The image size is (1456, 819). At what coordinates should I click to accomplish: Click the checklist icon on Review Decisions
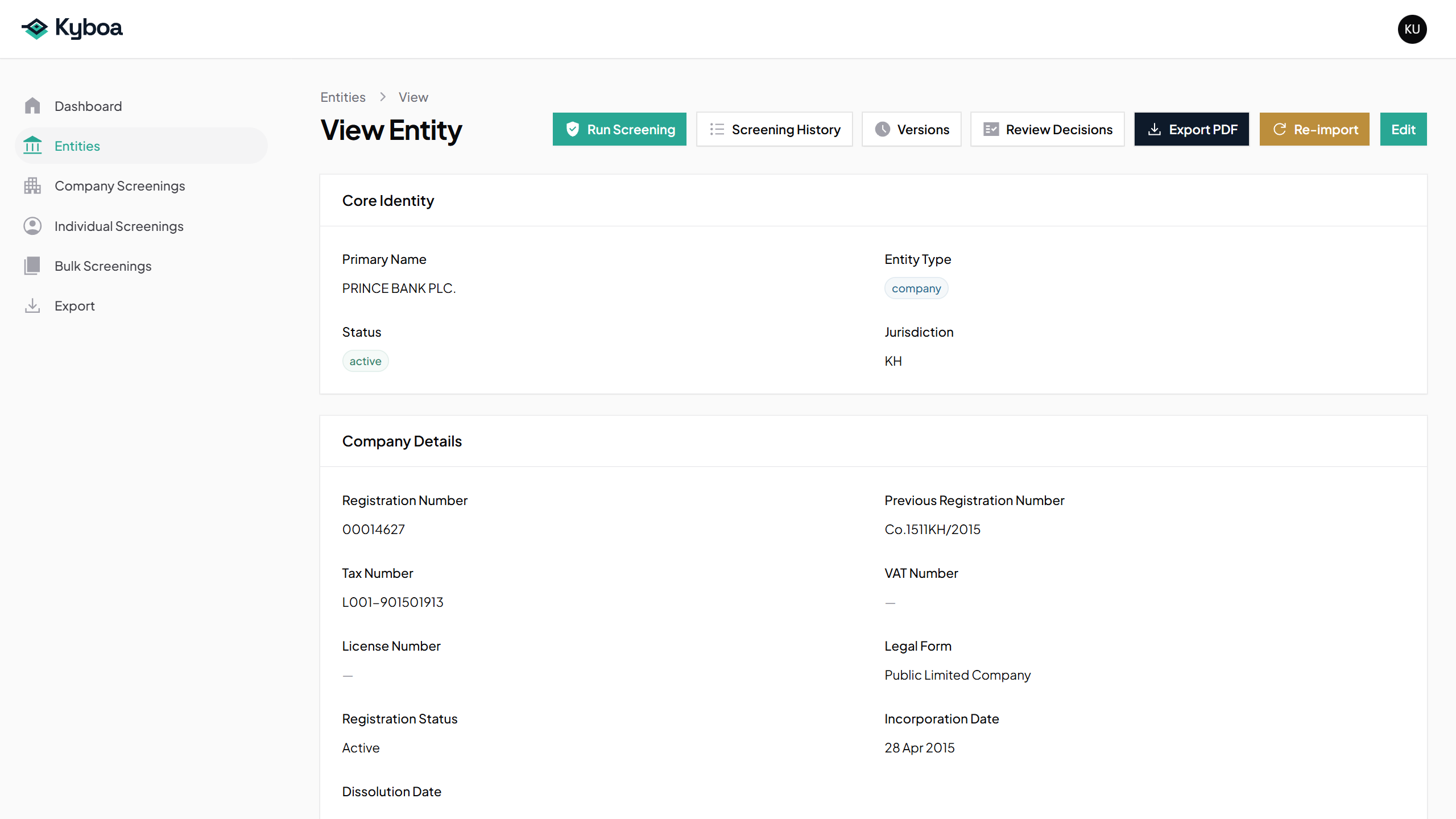click(x=991, y=129)
